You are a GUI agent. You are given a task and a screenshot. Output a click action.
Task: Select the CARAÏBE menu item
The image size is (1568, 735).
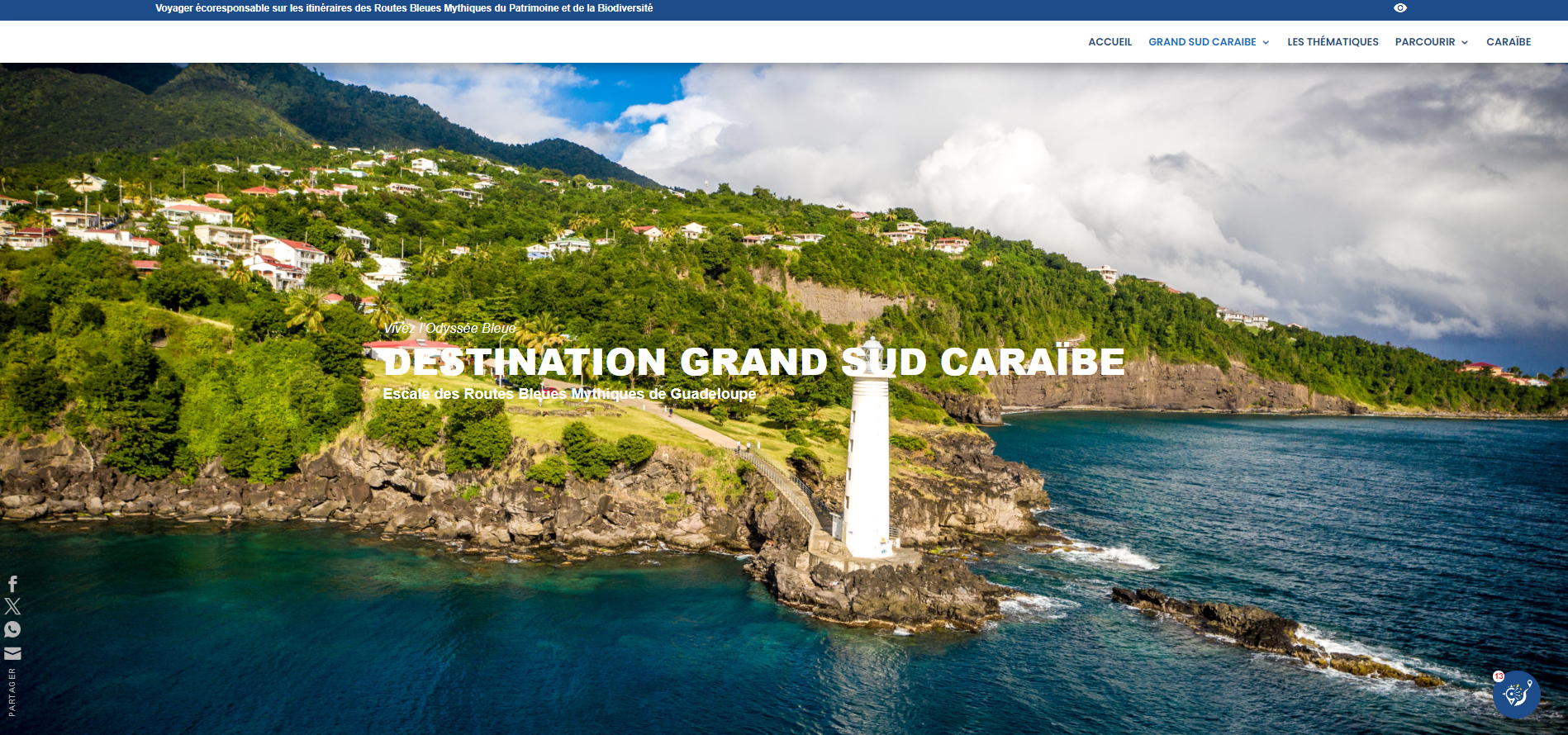1509,42
